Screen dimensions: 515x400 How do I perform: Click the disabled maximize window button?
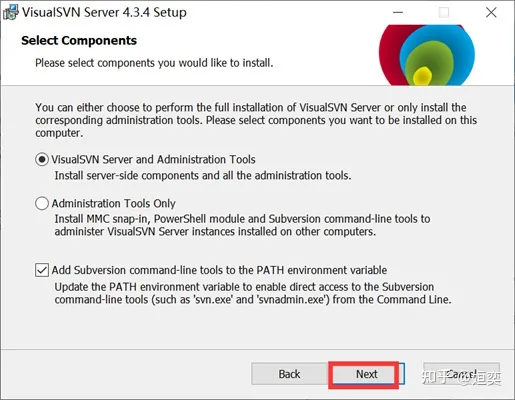point(444,13)
